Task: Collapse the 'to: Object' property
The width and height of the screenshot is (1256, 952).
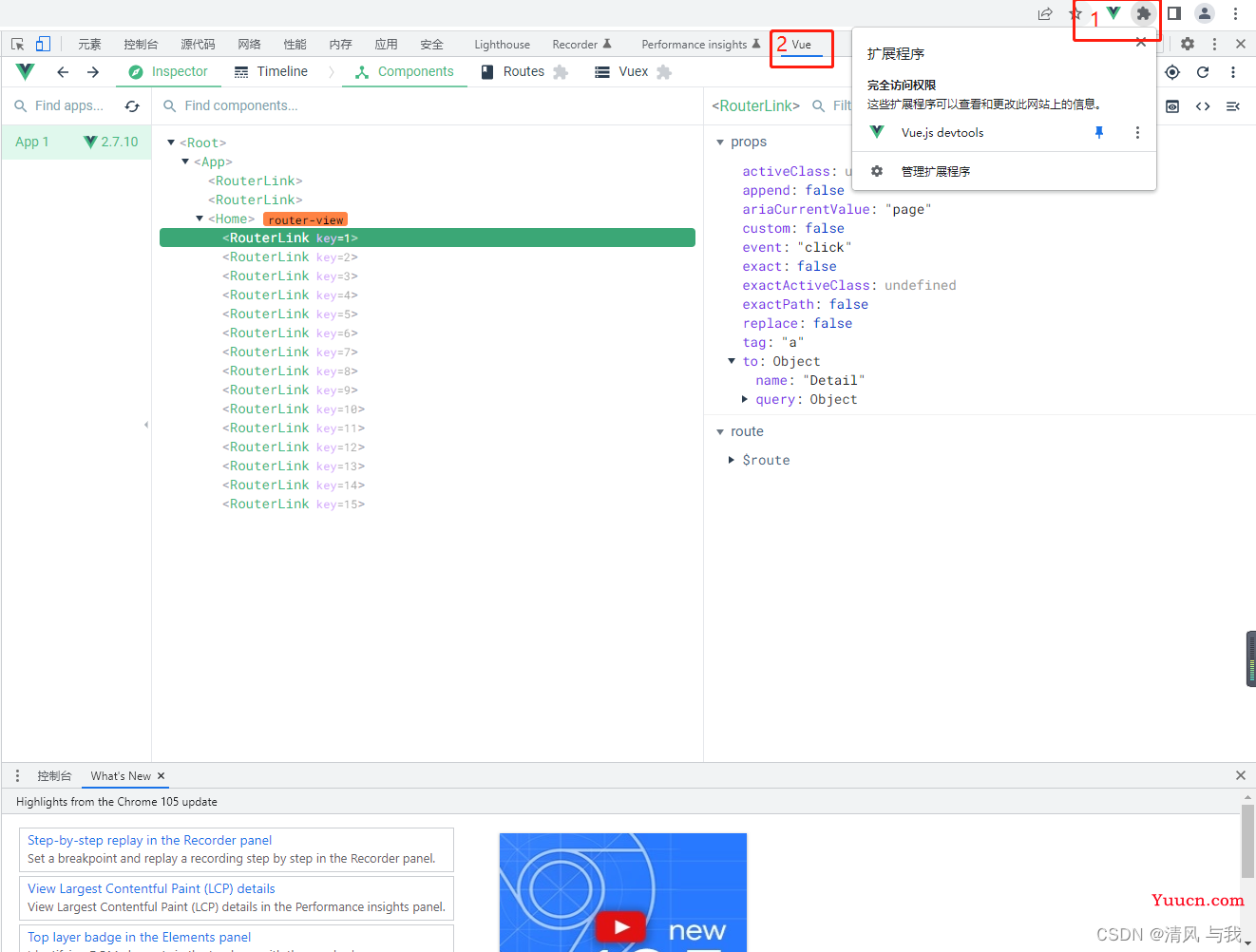Action: pos(732,361)
